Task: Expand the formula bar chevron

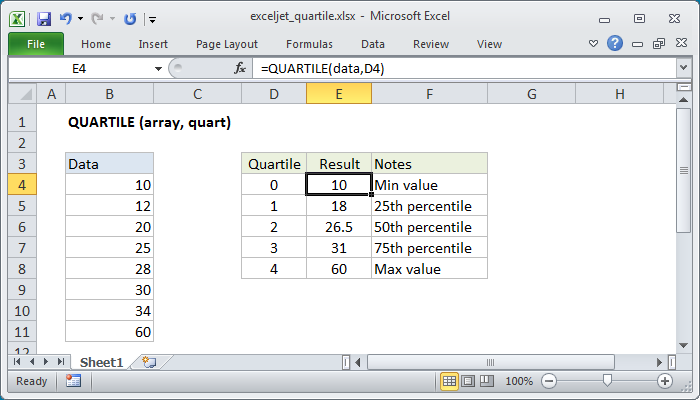Action: 683,68
